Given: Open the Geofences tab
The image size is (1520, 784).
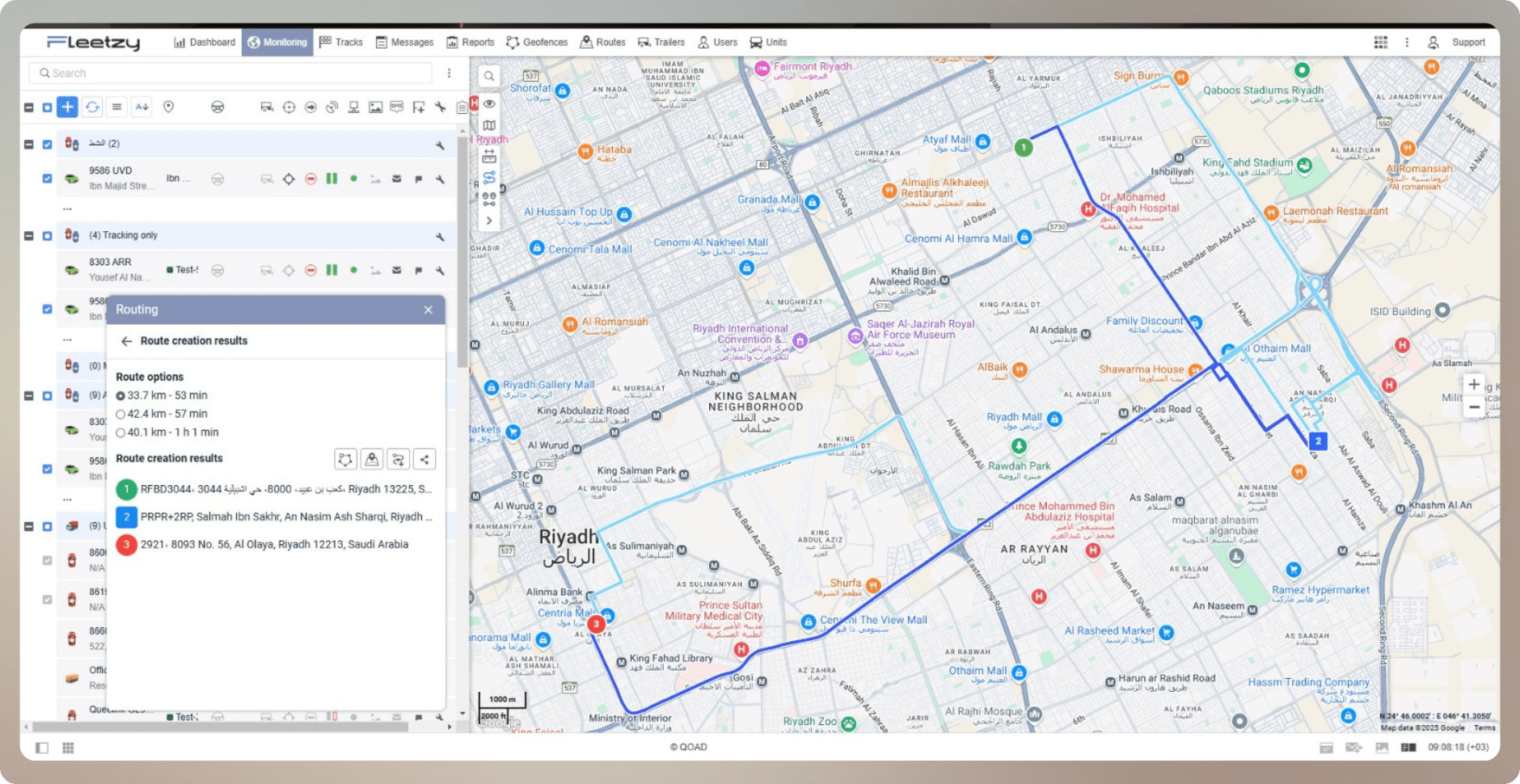Looking at the screenshot, I should click(537, 42).
